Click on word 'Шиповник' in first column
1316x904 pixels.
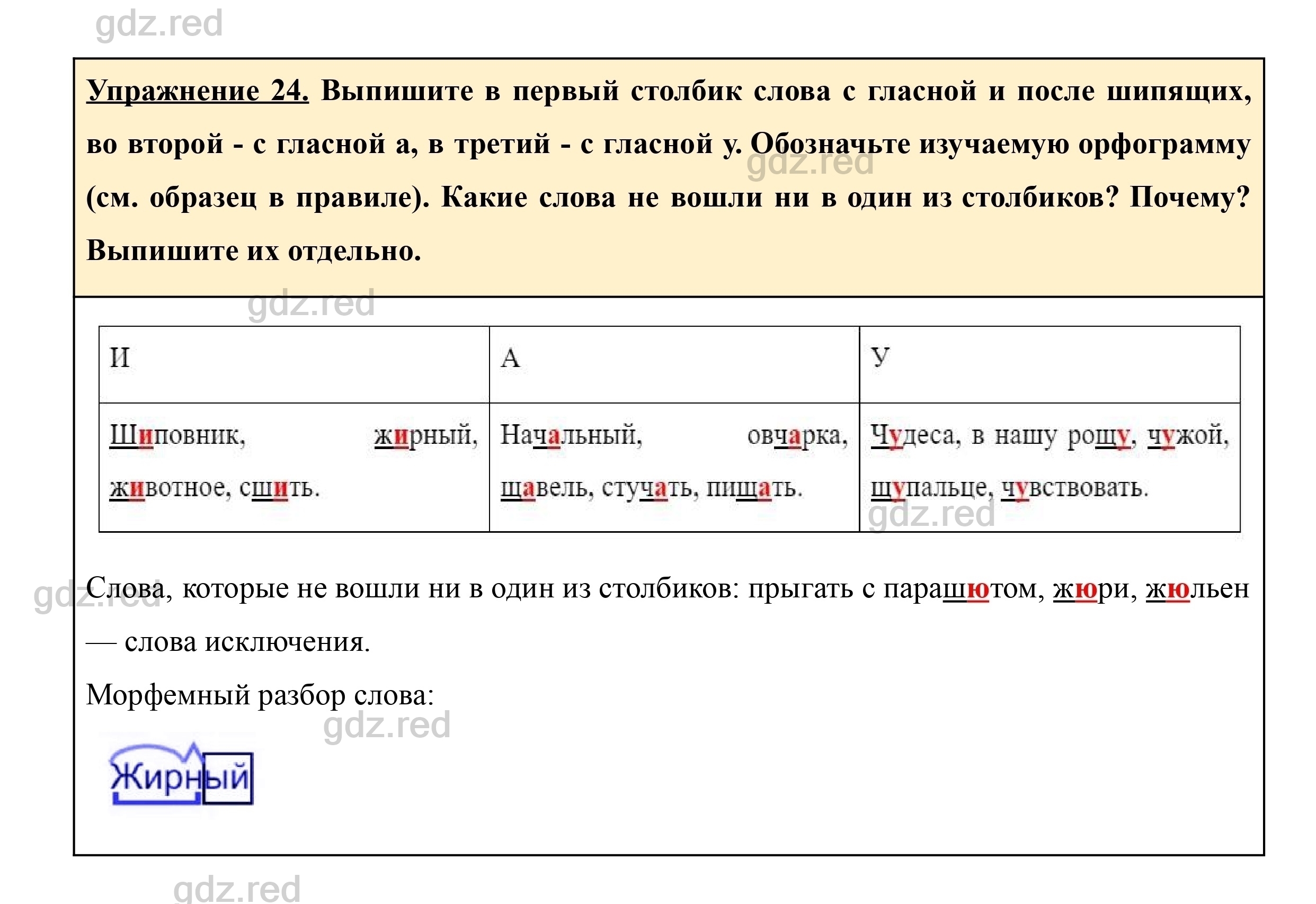tap(155, 432)
